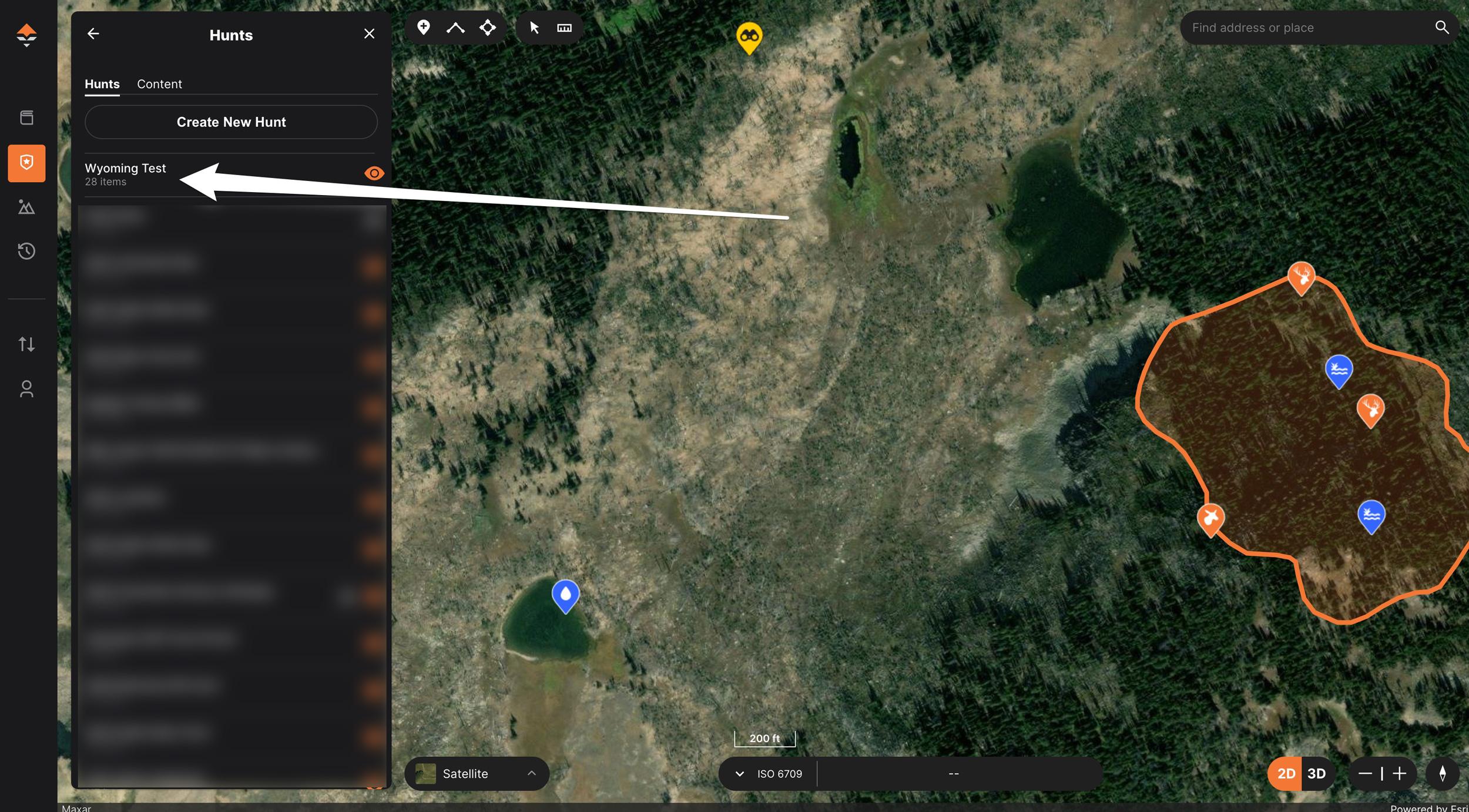Select the add waypoint tool
1469x812 pixels.
424,27
